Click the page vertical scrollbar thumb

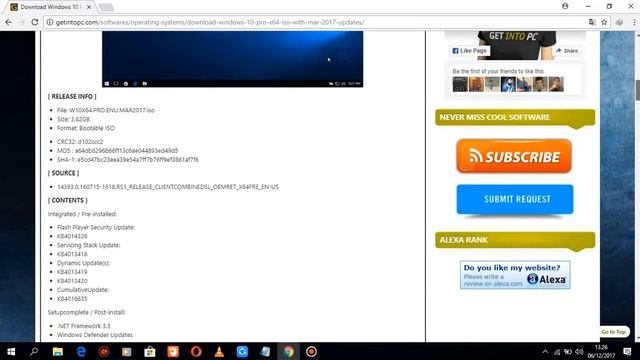[638, 90]
